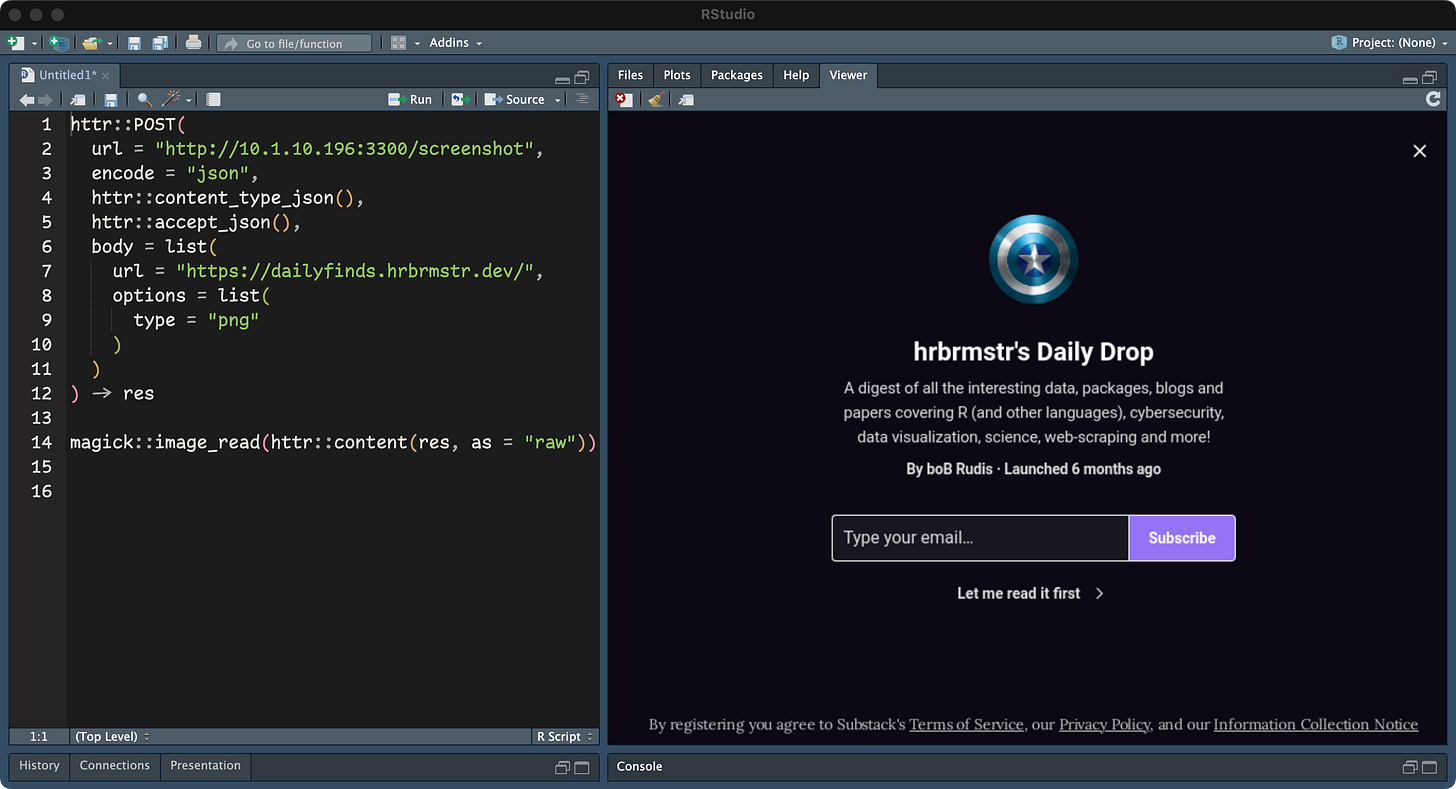Switch to the History tab
The height and width of the screenshot is (789, 1456).
click(39, 766)
